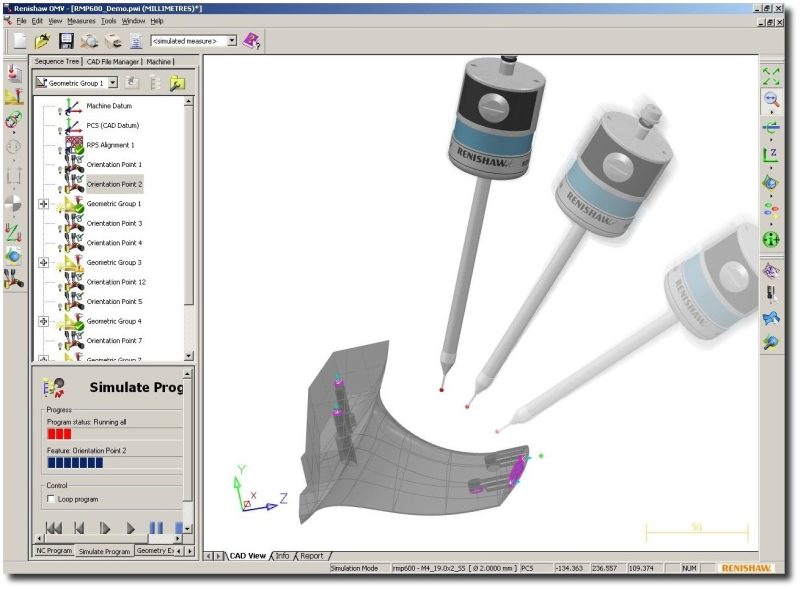Click the green Z axes icon in left toolbar

[x=13, y=232]
